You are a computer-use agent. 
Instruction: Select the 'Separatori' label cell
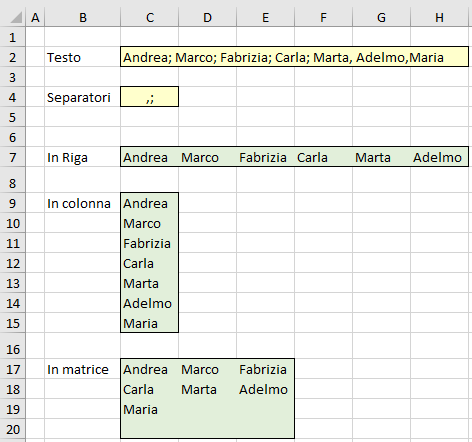82,97
